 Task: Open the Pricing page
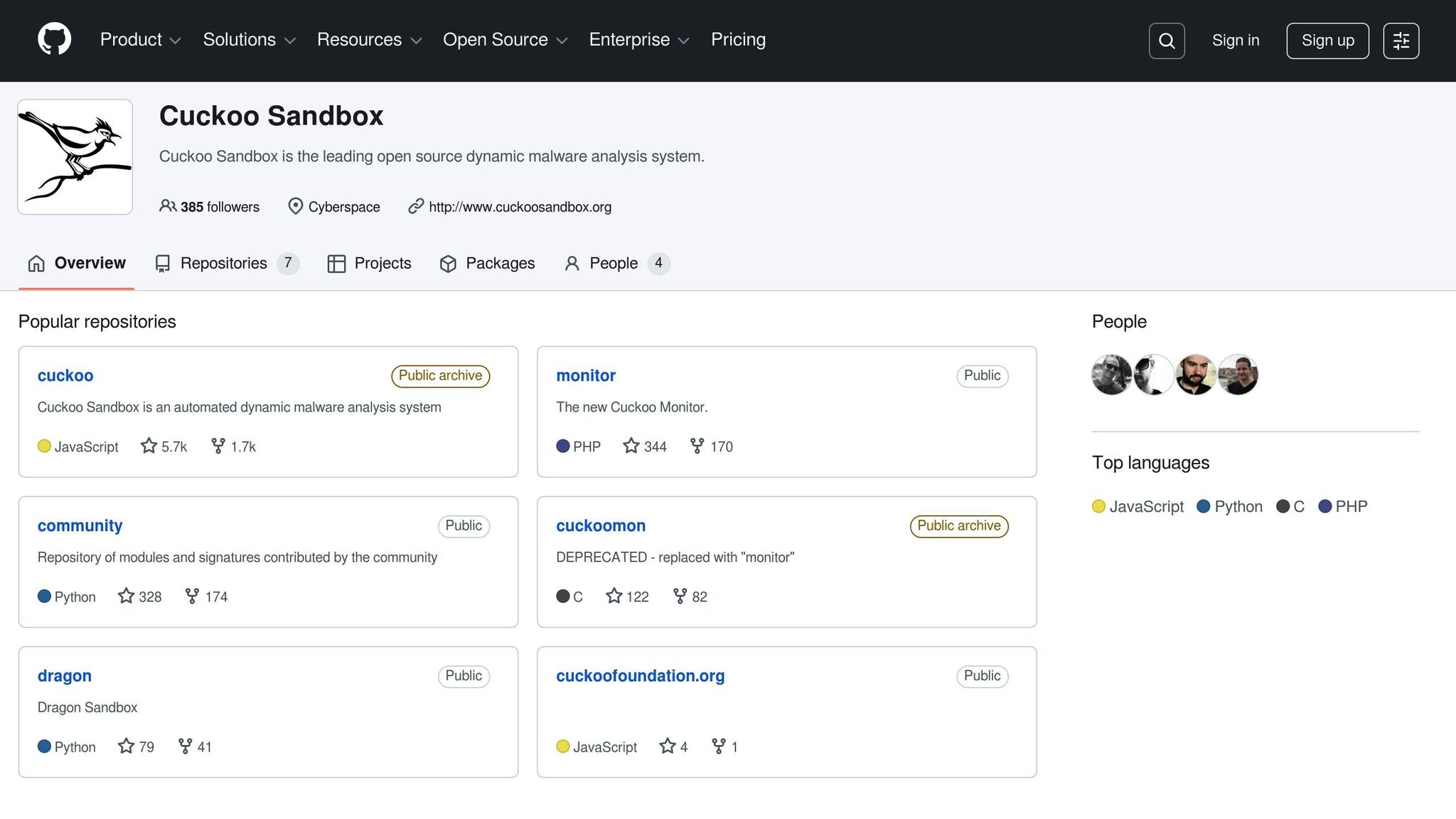(738, 40)
